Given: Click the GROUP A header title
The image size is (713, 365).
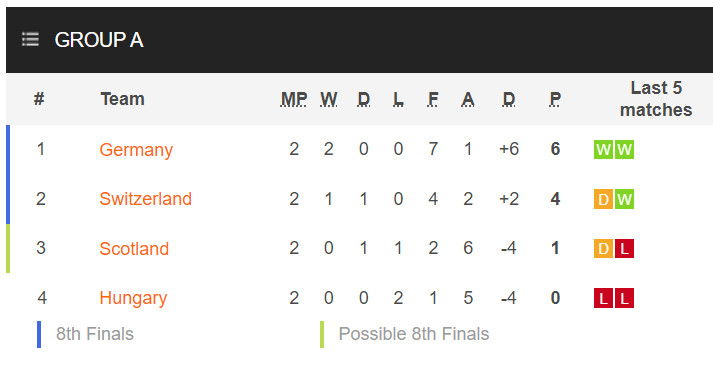Looking at the screenshot, I should [99, 40].
